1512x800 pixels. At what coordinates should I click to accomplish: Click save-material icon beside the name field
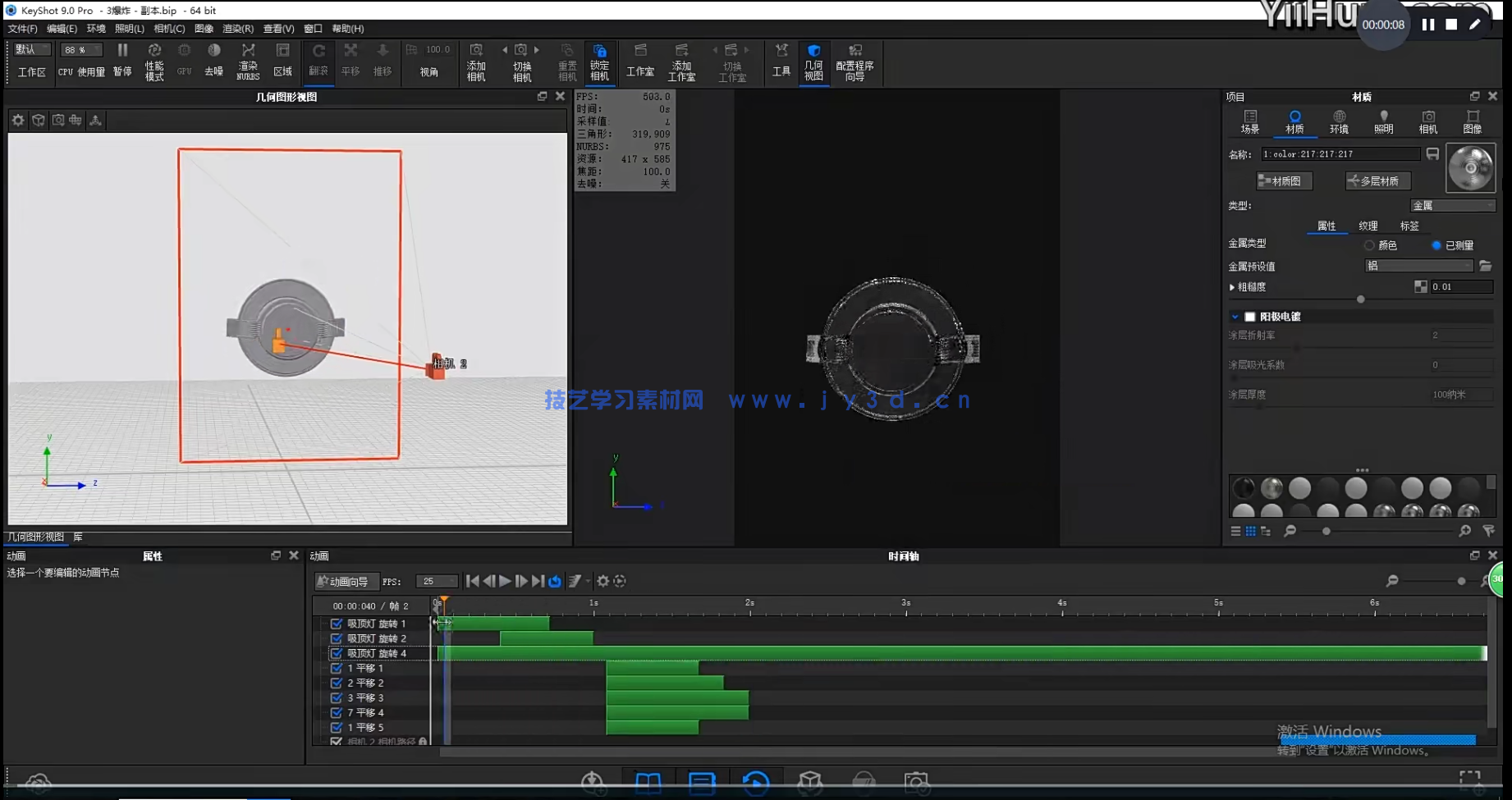[1432, 154]
